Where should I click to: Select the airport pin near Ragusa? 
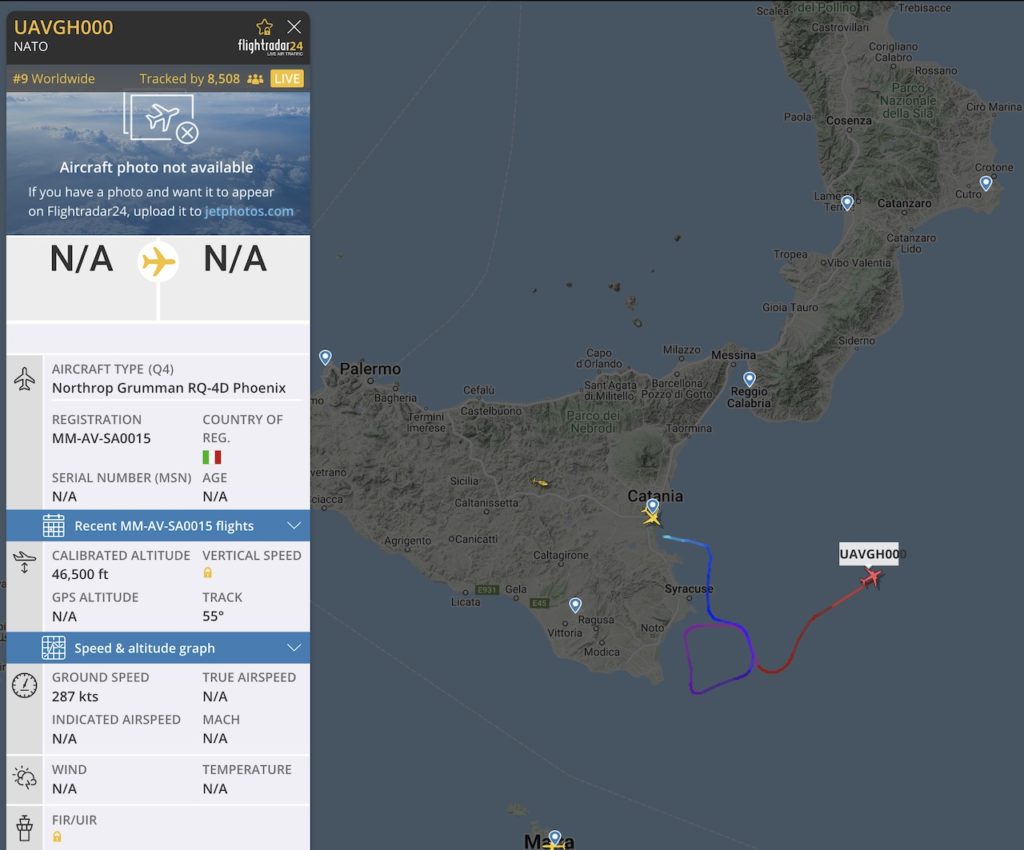click(x=575, y=605)
